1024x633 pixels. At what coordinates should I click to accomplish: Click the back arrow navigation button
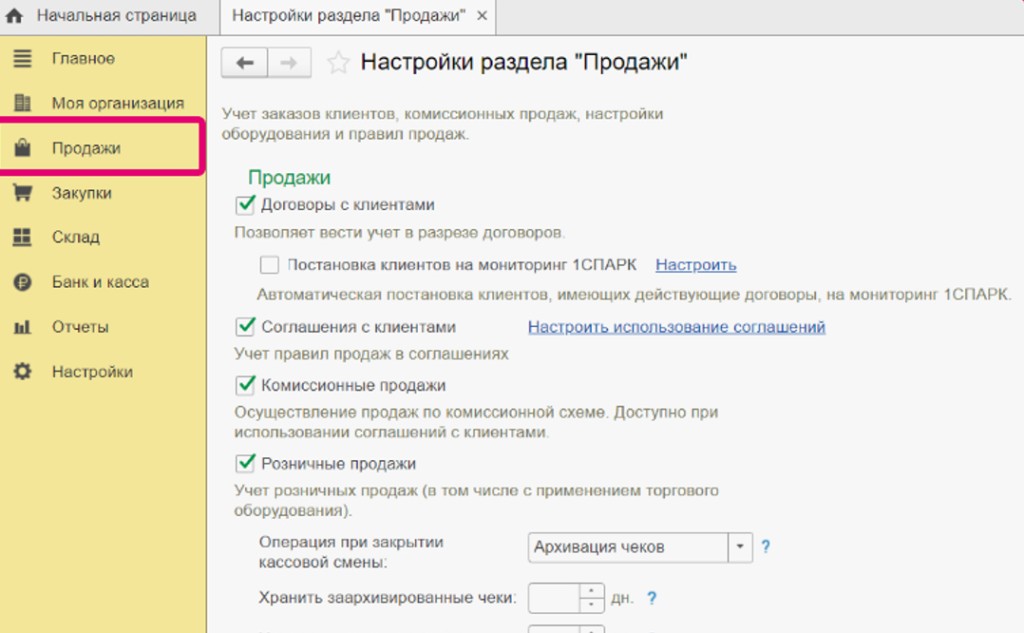(244, 63)
